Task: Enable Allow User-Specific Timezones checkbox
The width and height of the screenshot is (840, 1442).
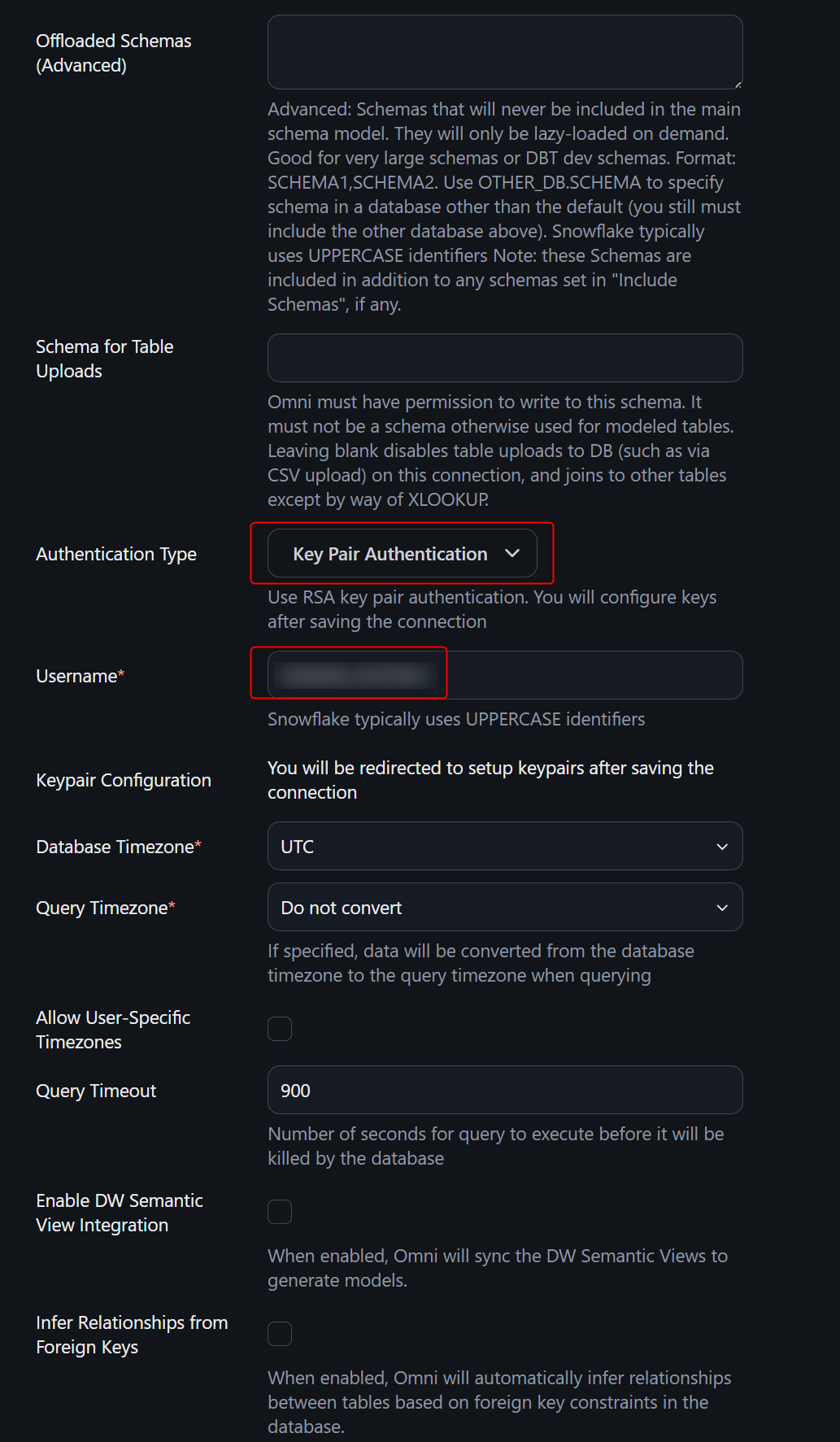Action: coord(280,1029)
